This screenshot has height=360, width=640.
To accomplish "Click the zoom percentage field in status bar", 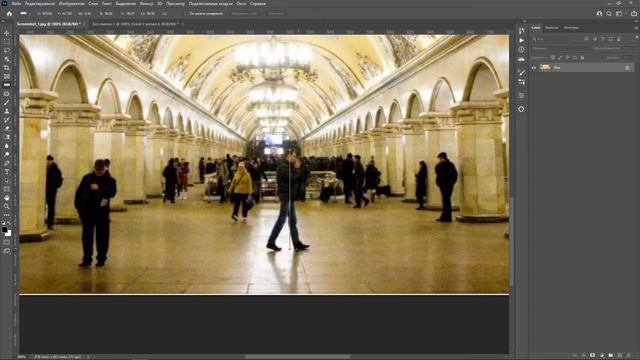I will click(x=22, y=357).
